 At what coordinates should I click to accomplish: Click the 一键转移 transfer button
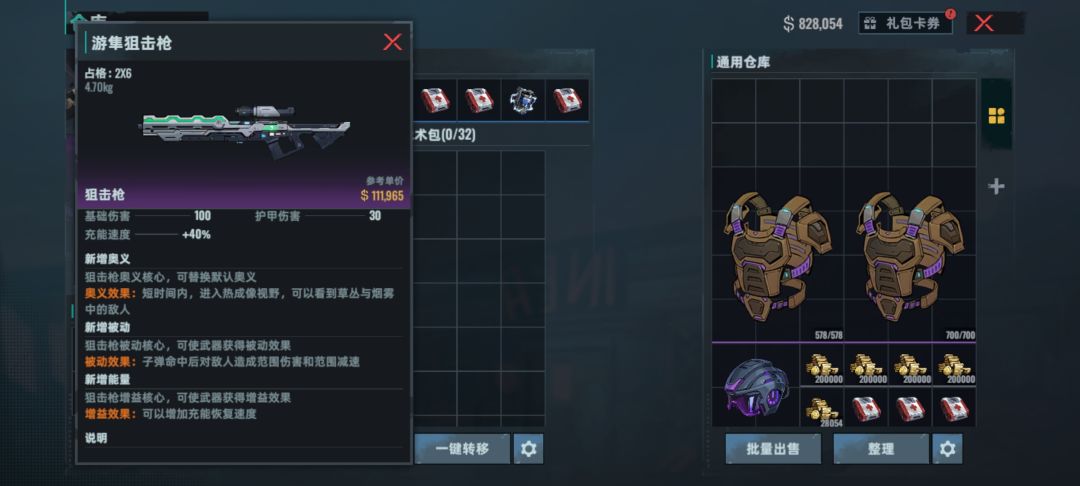(x=462, y=449)
